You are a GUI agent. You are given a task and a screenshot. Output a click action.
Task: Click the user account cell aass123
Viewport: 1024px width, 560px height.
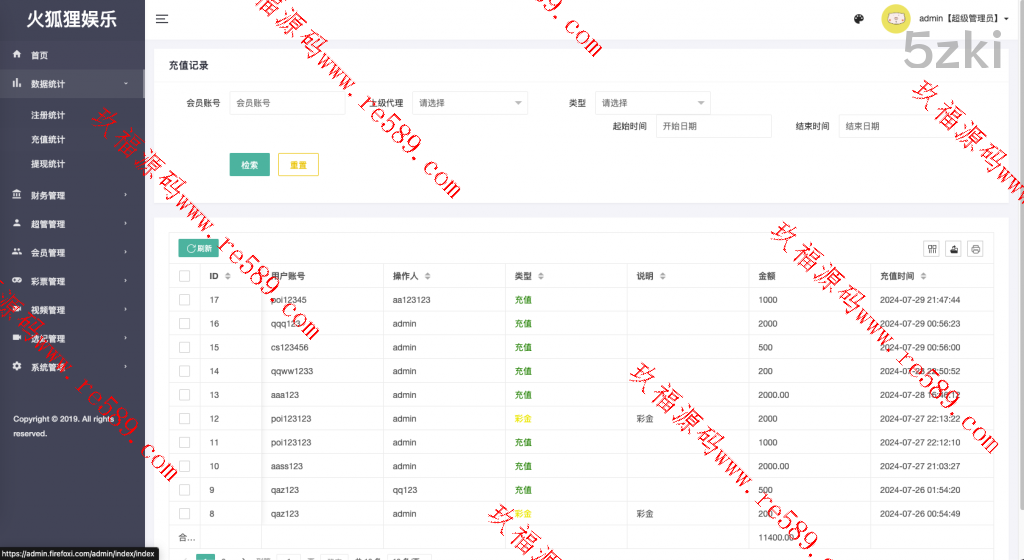pos(287,466)
